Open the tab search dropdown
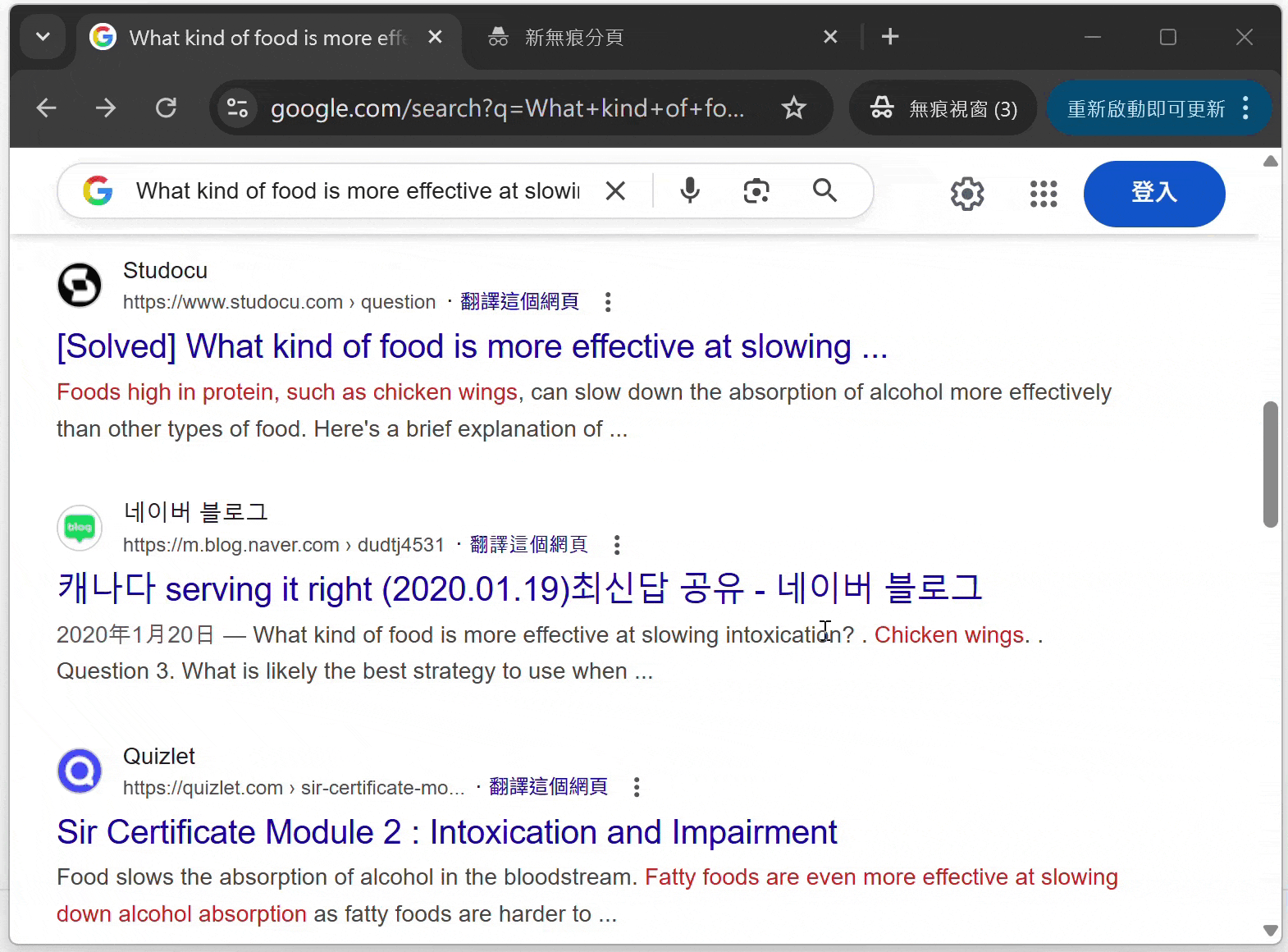The width and height of the screenshot is (1288, 952). (x=43, y=37)
